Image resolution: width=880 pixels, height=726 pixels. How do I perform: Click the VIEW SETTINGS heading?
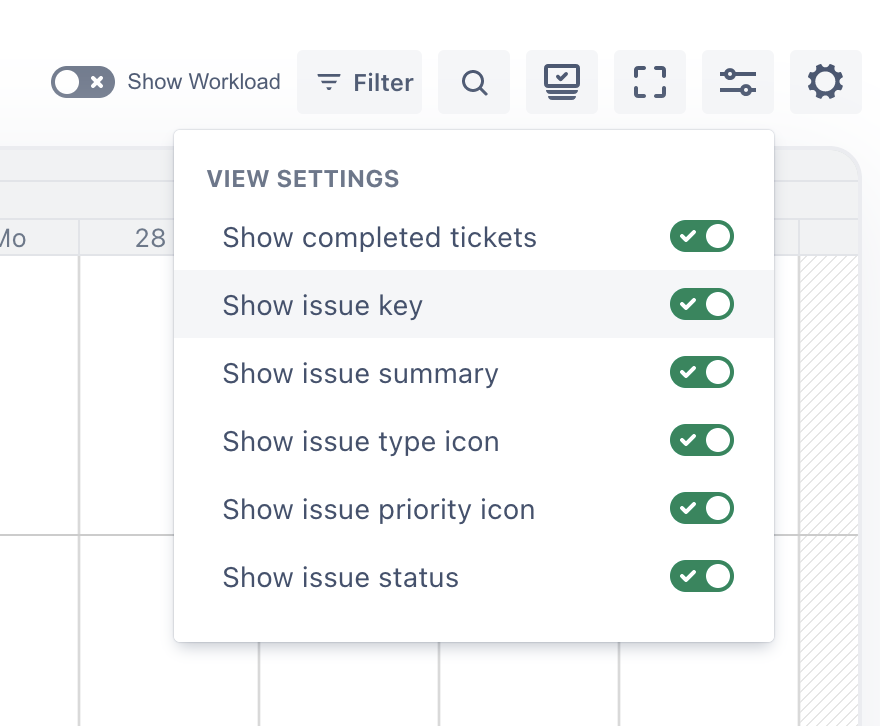[x=303, y=179]
